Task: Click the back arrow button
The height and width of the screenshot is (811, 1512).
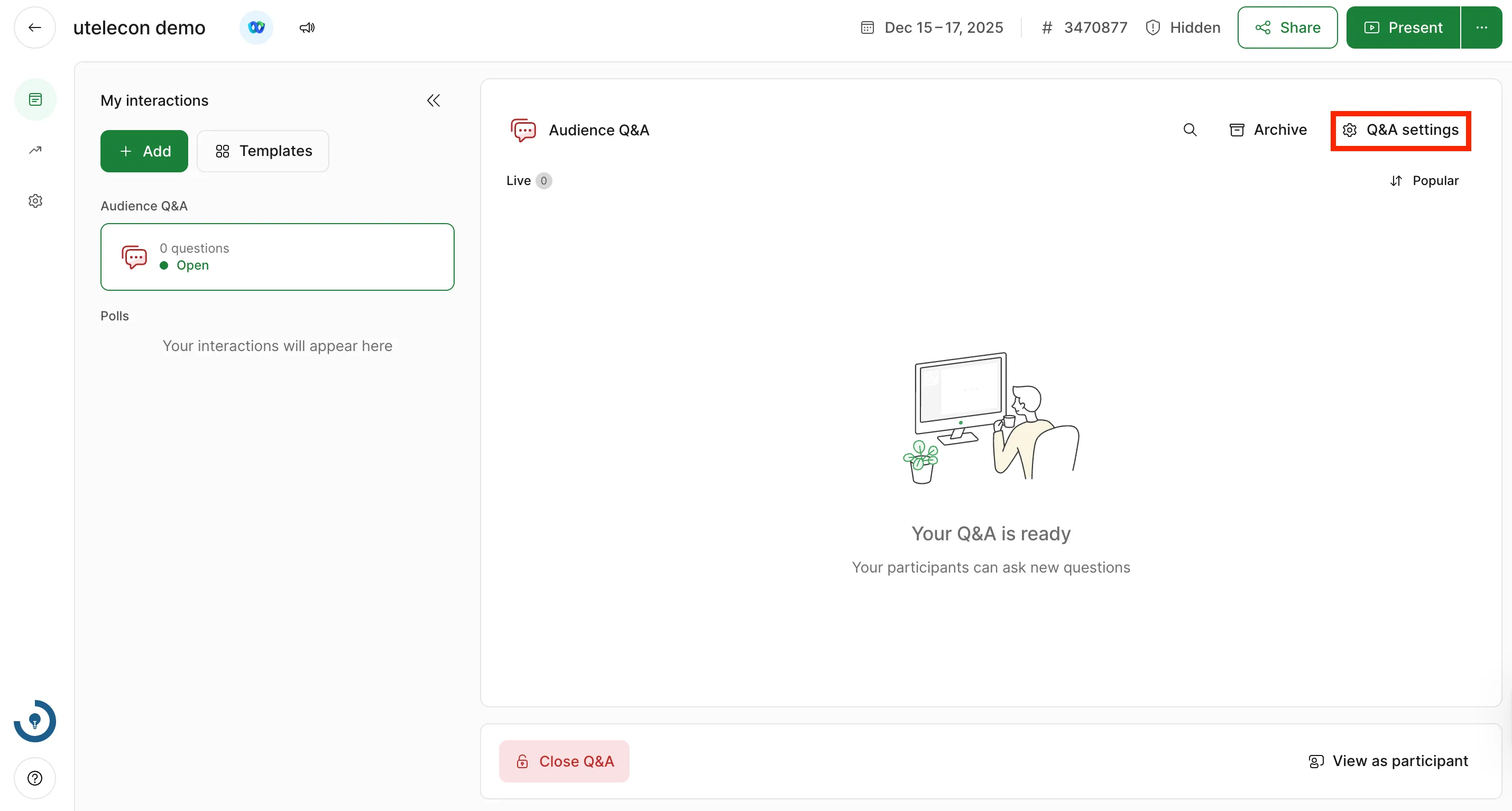Action: click(x=35, y=27)
